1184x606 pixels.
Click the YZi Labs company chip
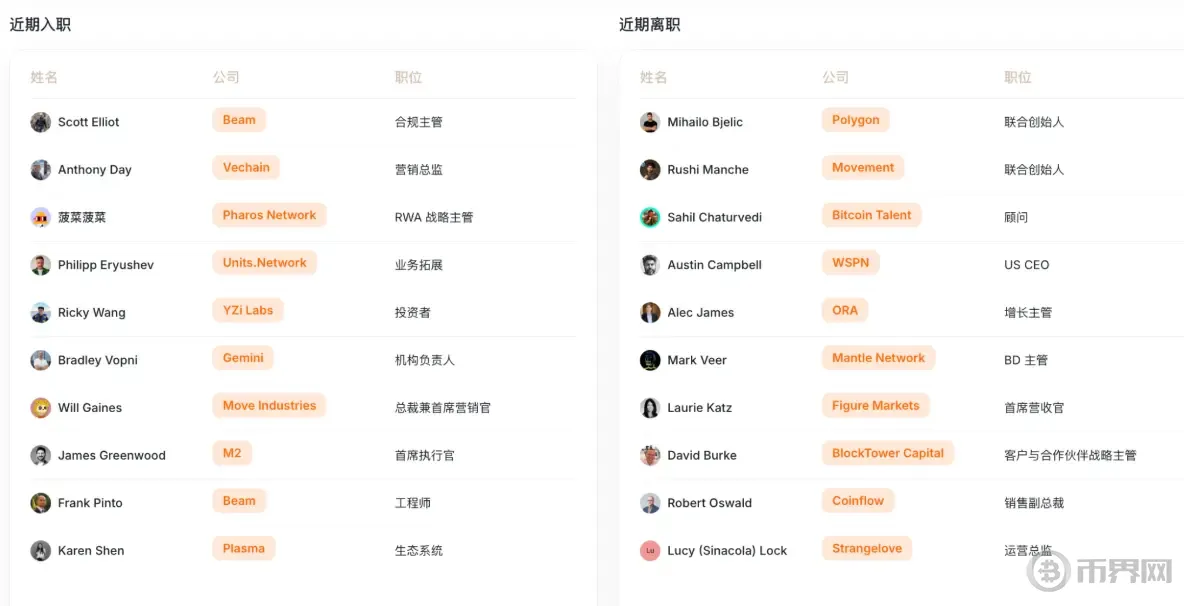pyautogui.click(x=247, y=310)
